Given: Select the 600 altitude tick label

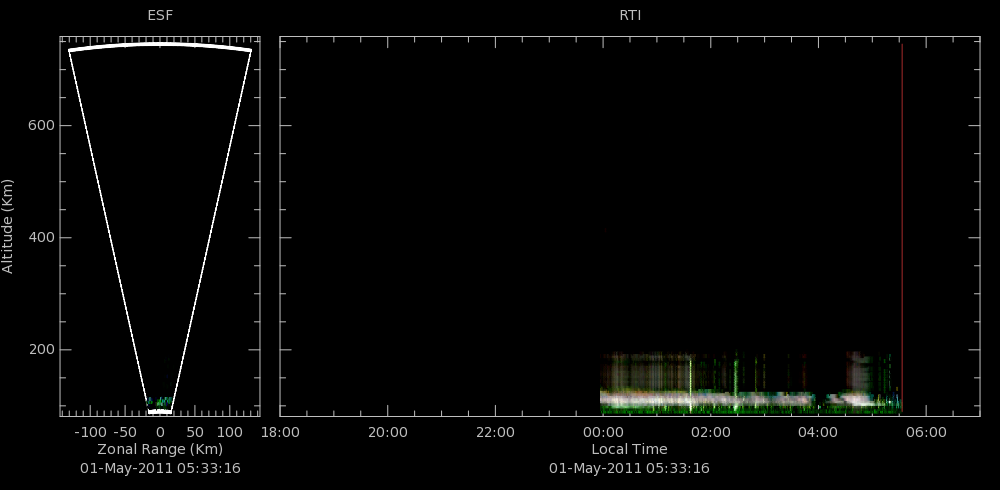Looking at the screenshot, I should tap(41, 126).
